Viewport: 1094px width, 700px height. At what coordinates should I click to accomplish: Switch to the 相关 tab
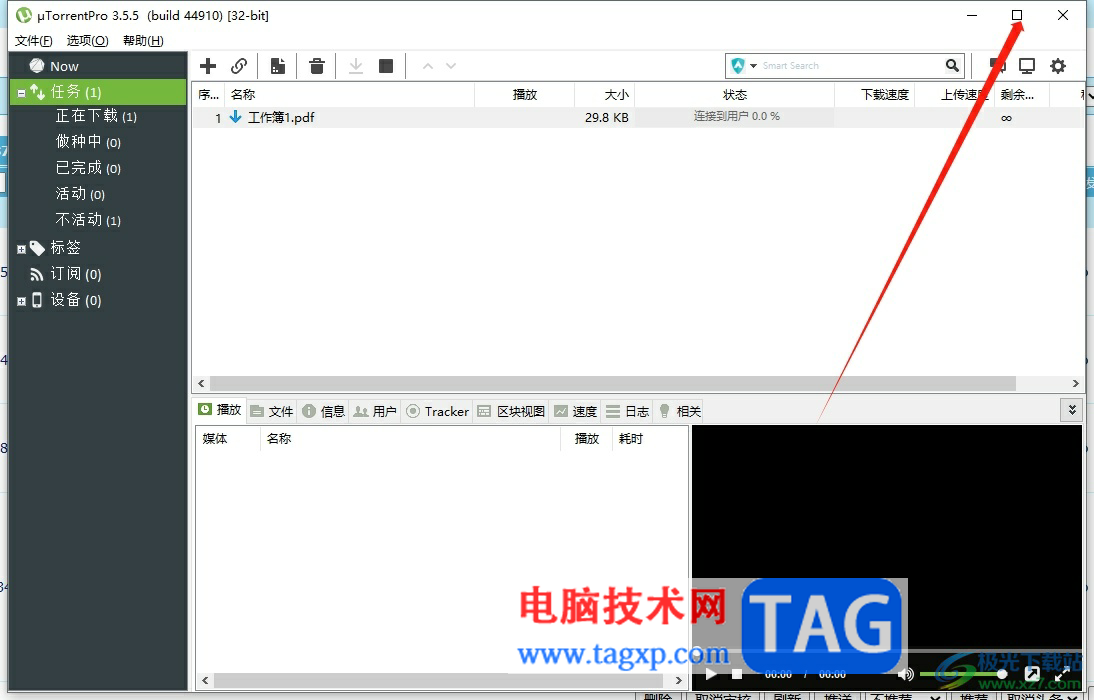point(679,411)
